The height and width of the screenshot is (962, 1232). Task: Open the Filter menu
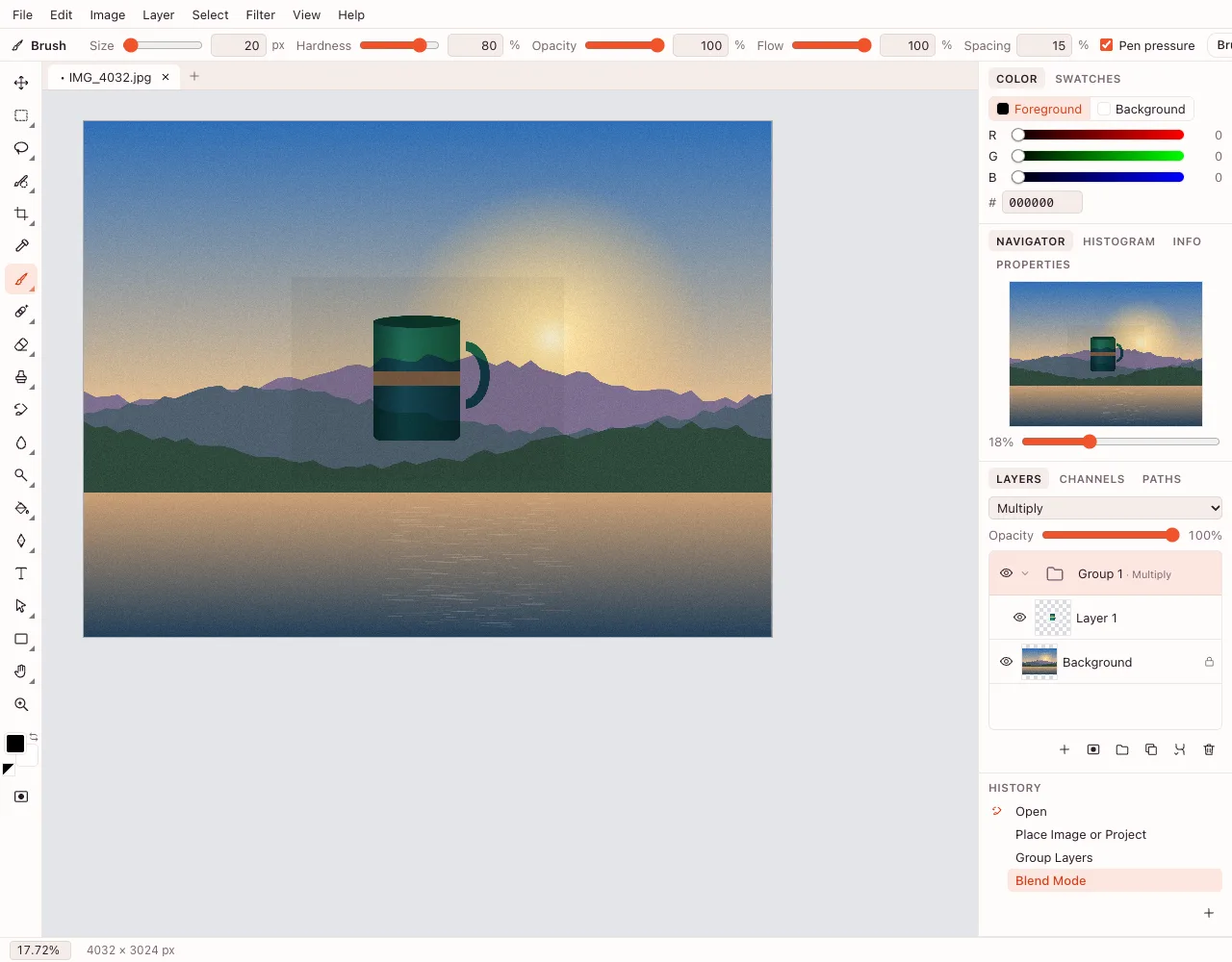(260, 14)
